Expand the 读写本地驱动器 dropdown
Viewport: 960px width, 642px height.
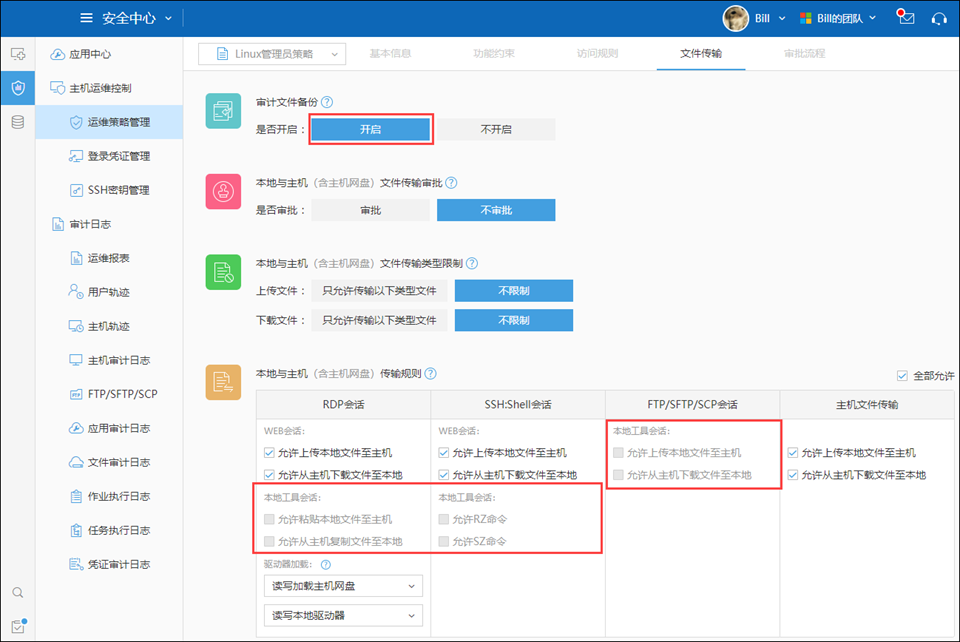coord(343,615)
